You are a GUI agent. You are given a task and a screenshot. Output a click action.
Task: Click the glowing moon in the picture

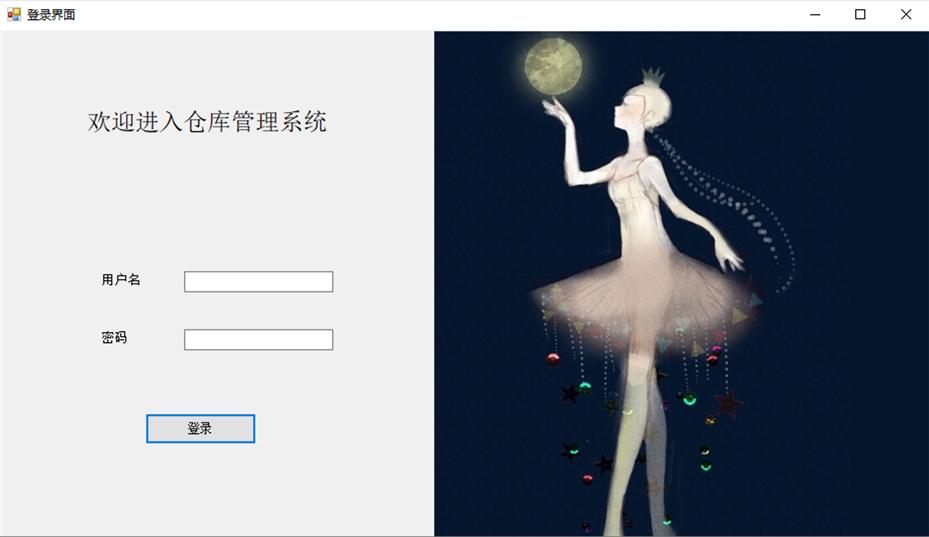click(553, 66)
